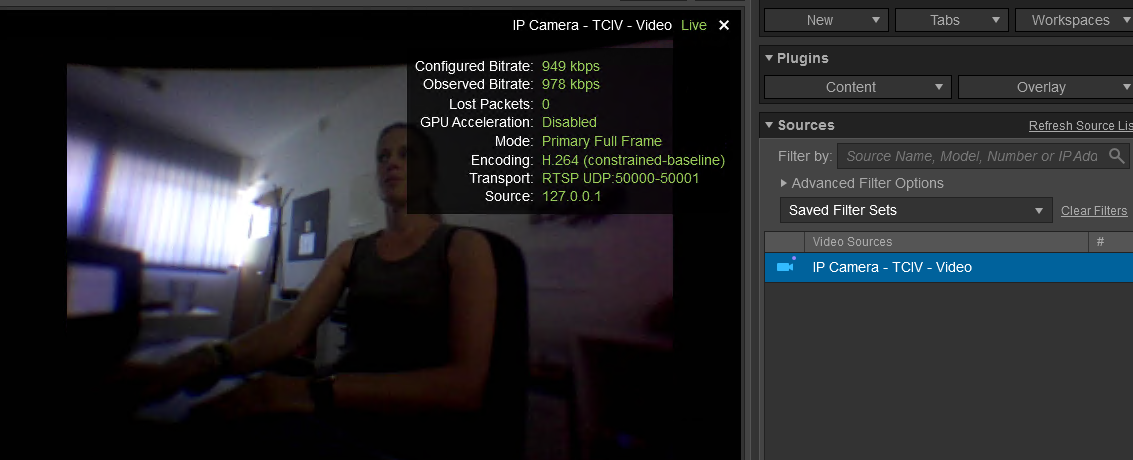Screen dimensions: 1133x460
Task: Click the Configured Bitrate 949 kbps value
Action: [571, 66]
